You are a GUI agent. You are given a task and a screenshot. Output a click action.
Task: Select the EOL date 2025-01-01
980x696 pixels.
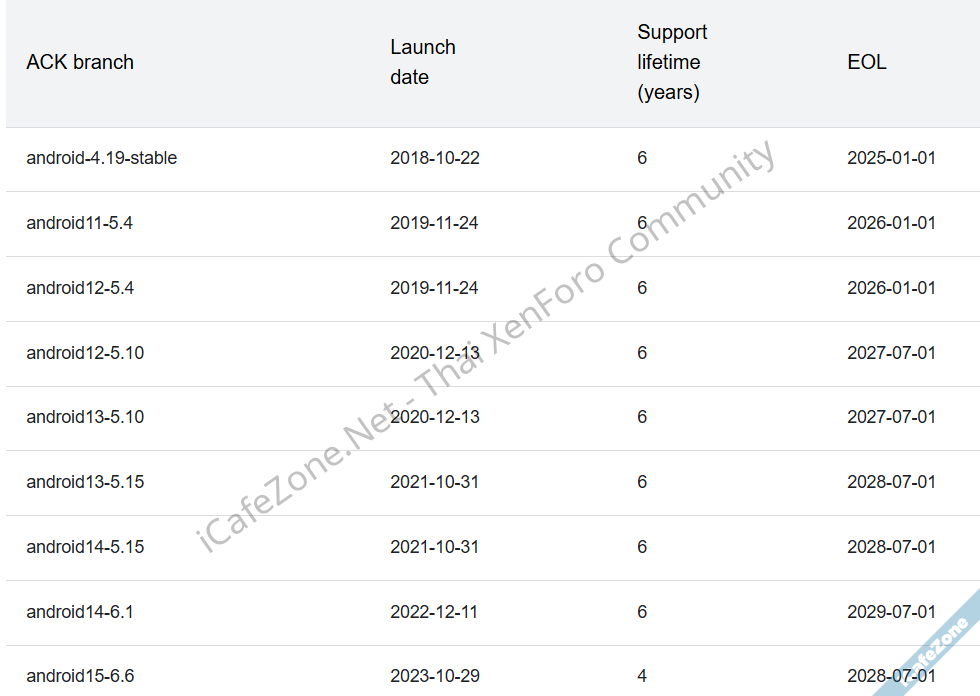(x=892, y=158)
